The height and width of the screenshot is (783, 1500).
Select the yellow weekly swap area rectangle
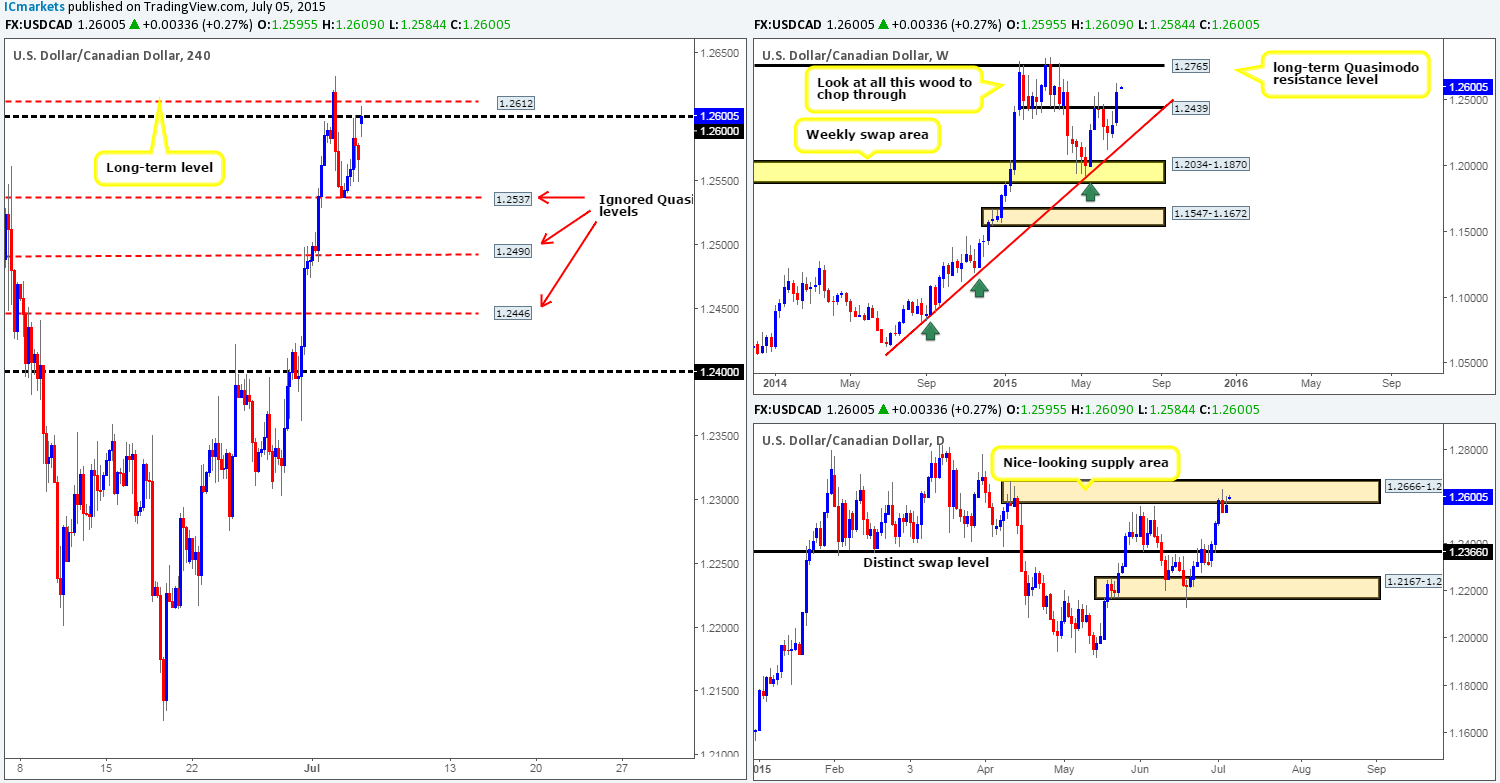[959, 171]
